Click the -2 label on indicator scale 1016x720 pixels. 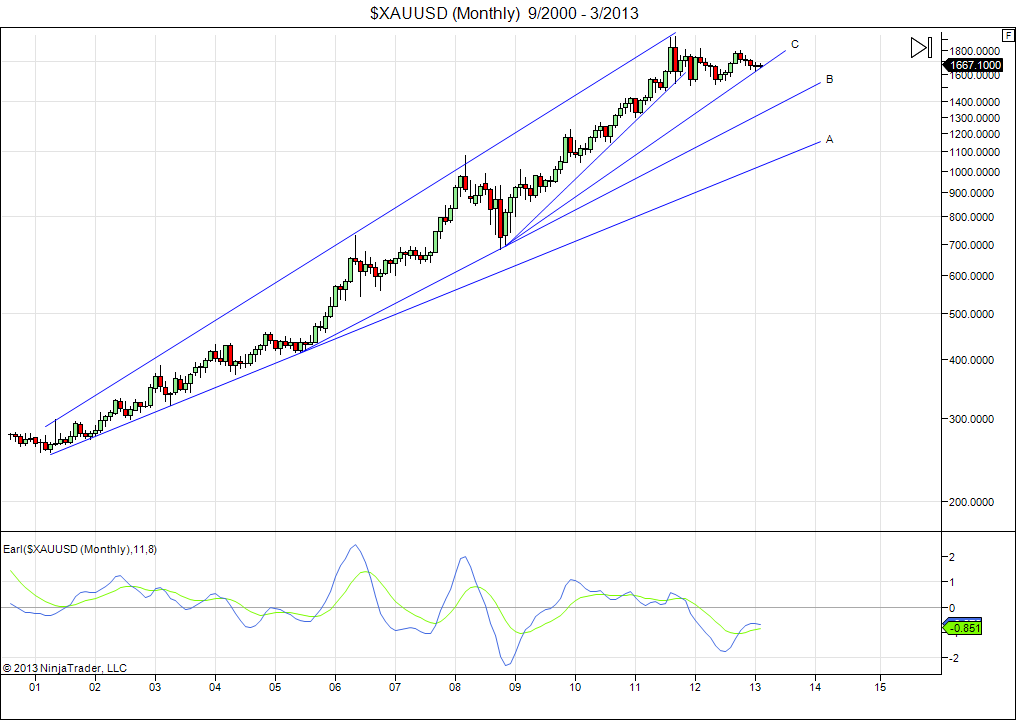953,658
